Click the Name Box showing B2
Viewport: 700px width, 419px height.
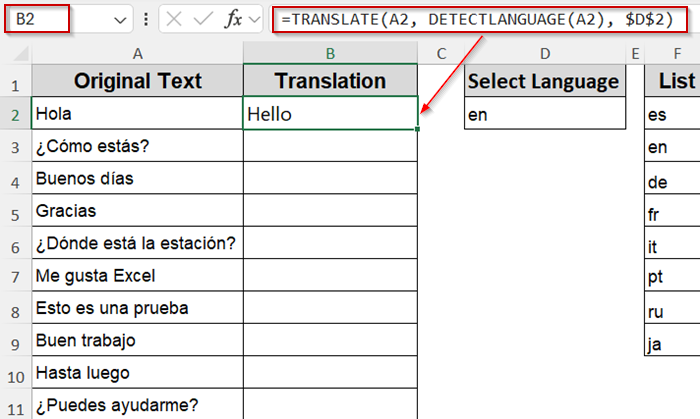pyautogui.click(x=38, y=19)
